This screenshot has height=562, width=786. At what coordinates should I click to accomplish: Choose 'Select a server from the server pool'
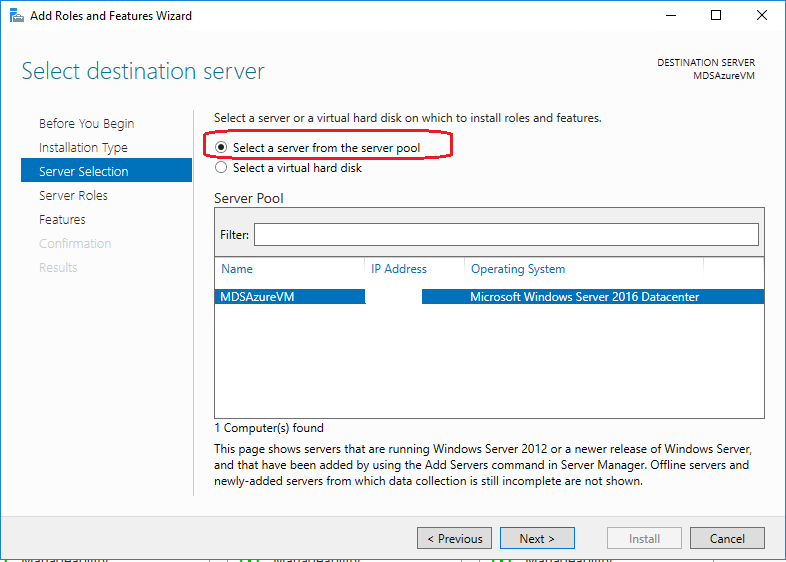coord(221,148)
